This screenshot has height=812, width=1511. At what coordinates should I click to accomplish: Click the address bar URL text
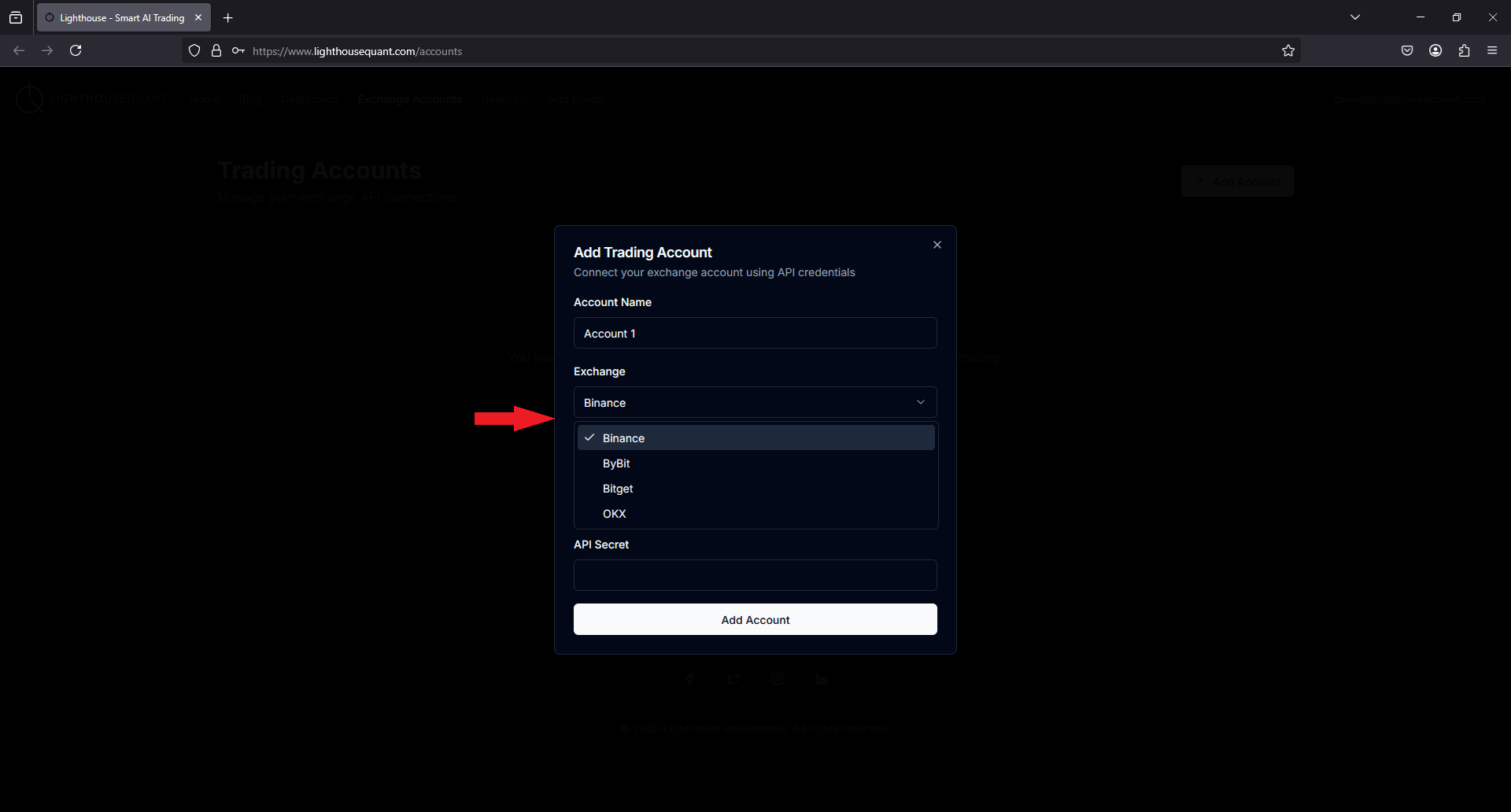coord(357,51)
